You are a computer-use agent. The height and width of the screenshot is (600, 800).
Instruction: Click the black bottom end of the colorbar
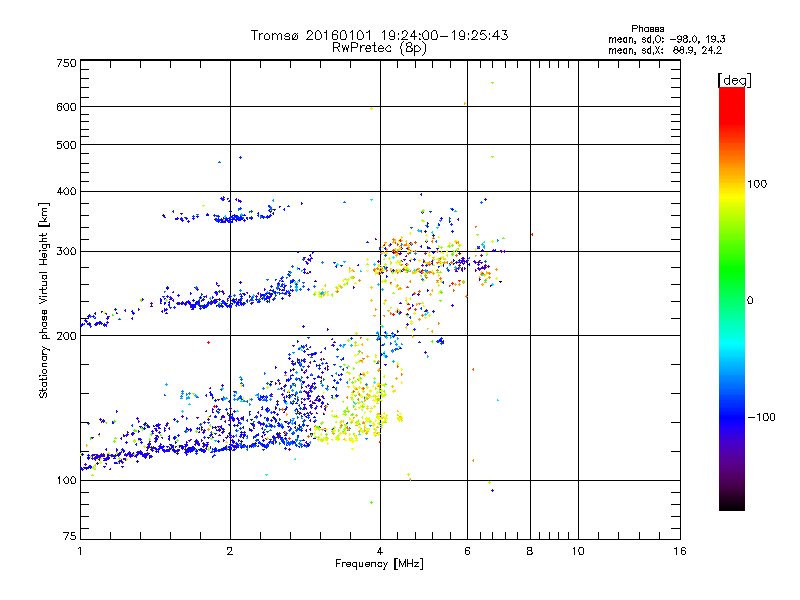pos(732,503)
